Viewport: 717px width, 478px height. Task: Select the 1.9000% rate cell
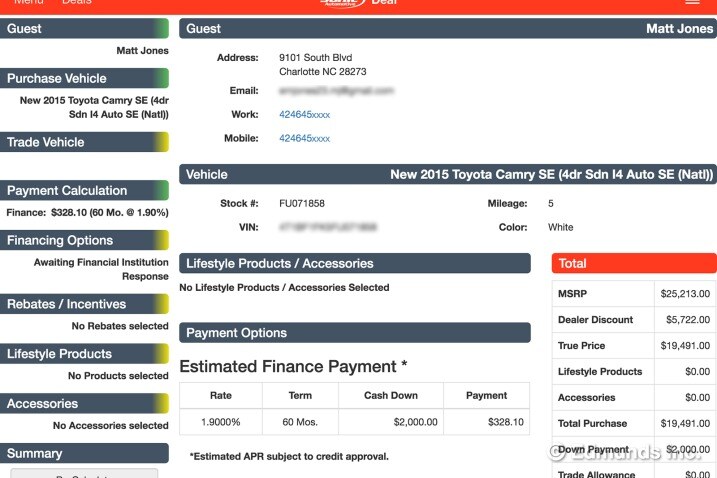tap(221, 422)
